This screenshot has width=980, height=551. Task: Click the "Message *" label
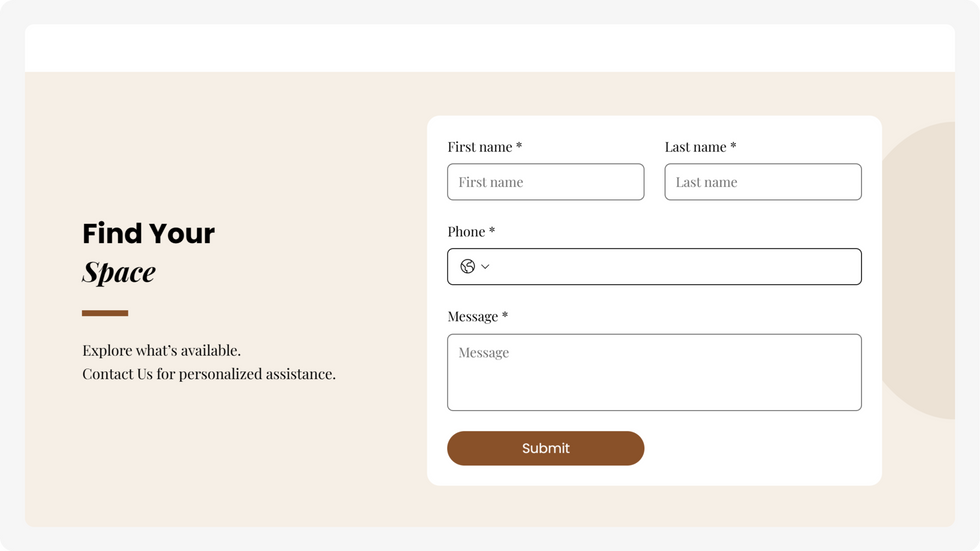point(478,317)
